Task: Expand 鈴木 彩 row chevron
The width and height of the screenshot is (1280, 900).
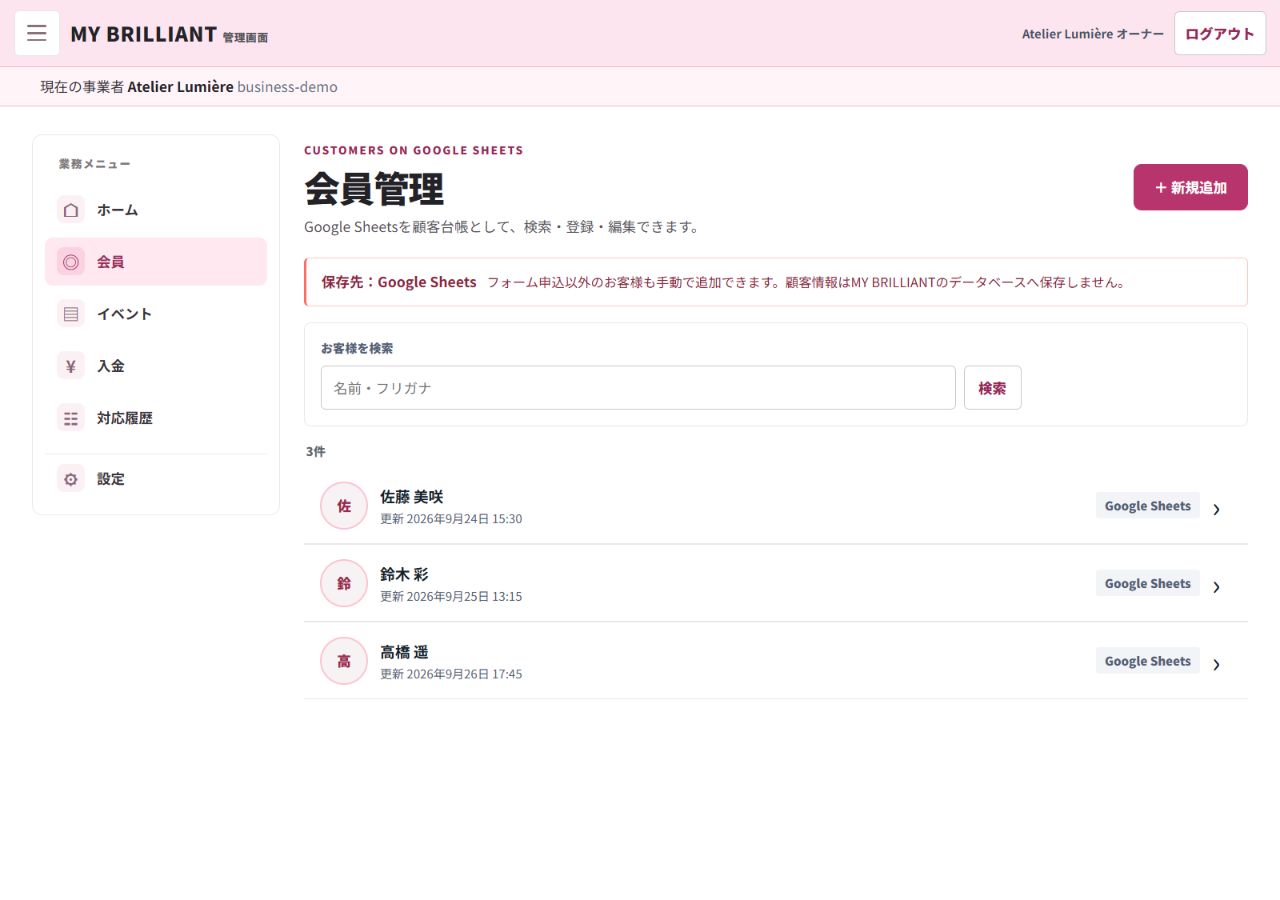Action: click(1216, 587)
